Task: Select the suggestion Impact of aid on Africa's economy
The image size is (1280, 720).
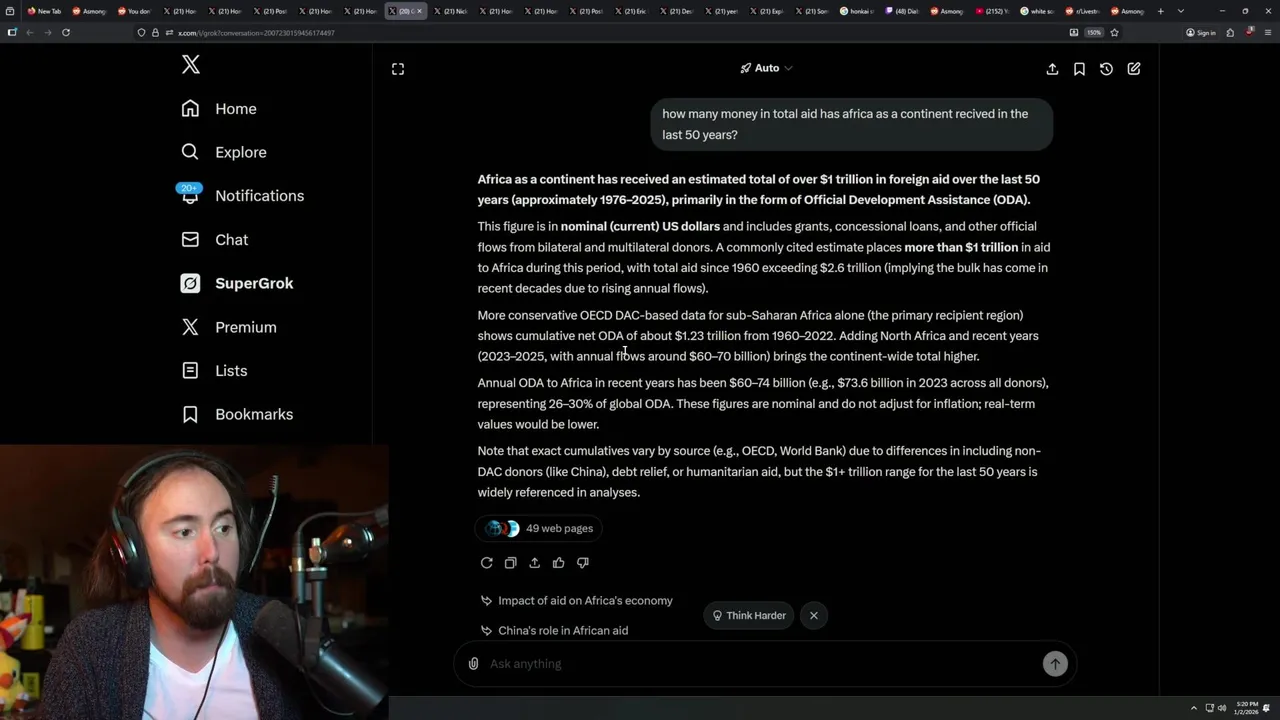Action: pyautogui.click(x=576, y=601)
